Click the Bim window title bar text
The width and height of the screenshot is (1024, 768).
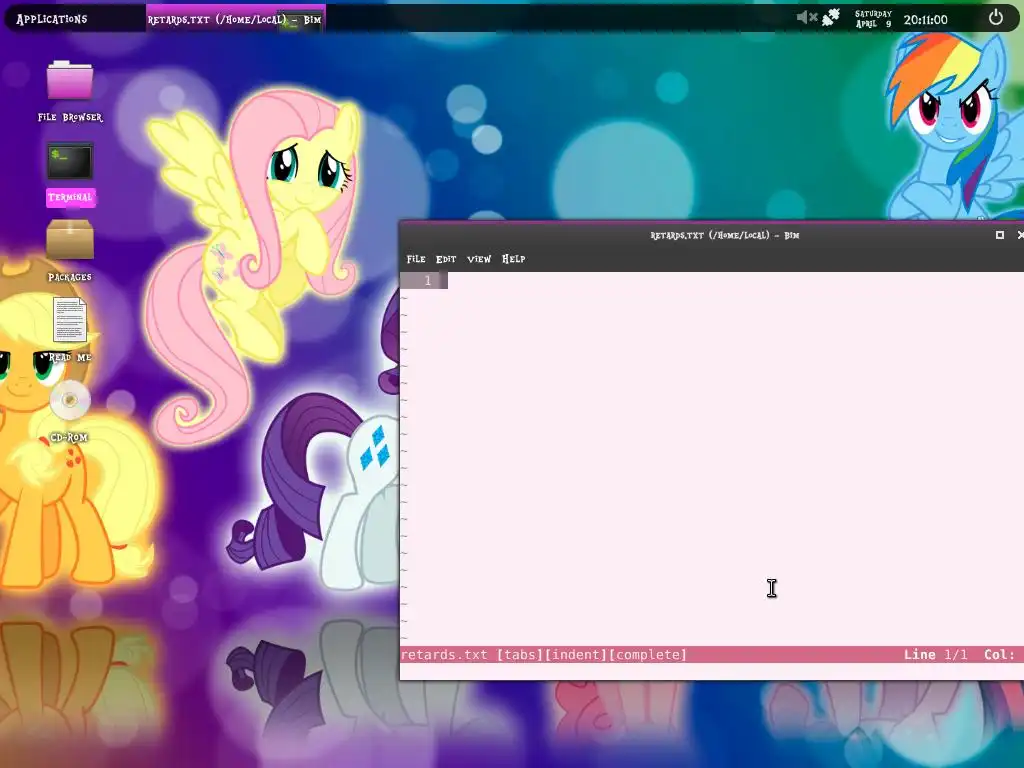(x=724, y=235)
